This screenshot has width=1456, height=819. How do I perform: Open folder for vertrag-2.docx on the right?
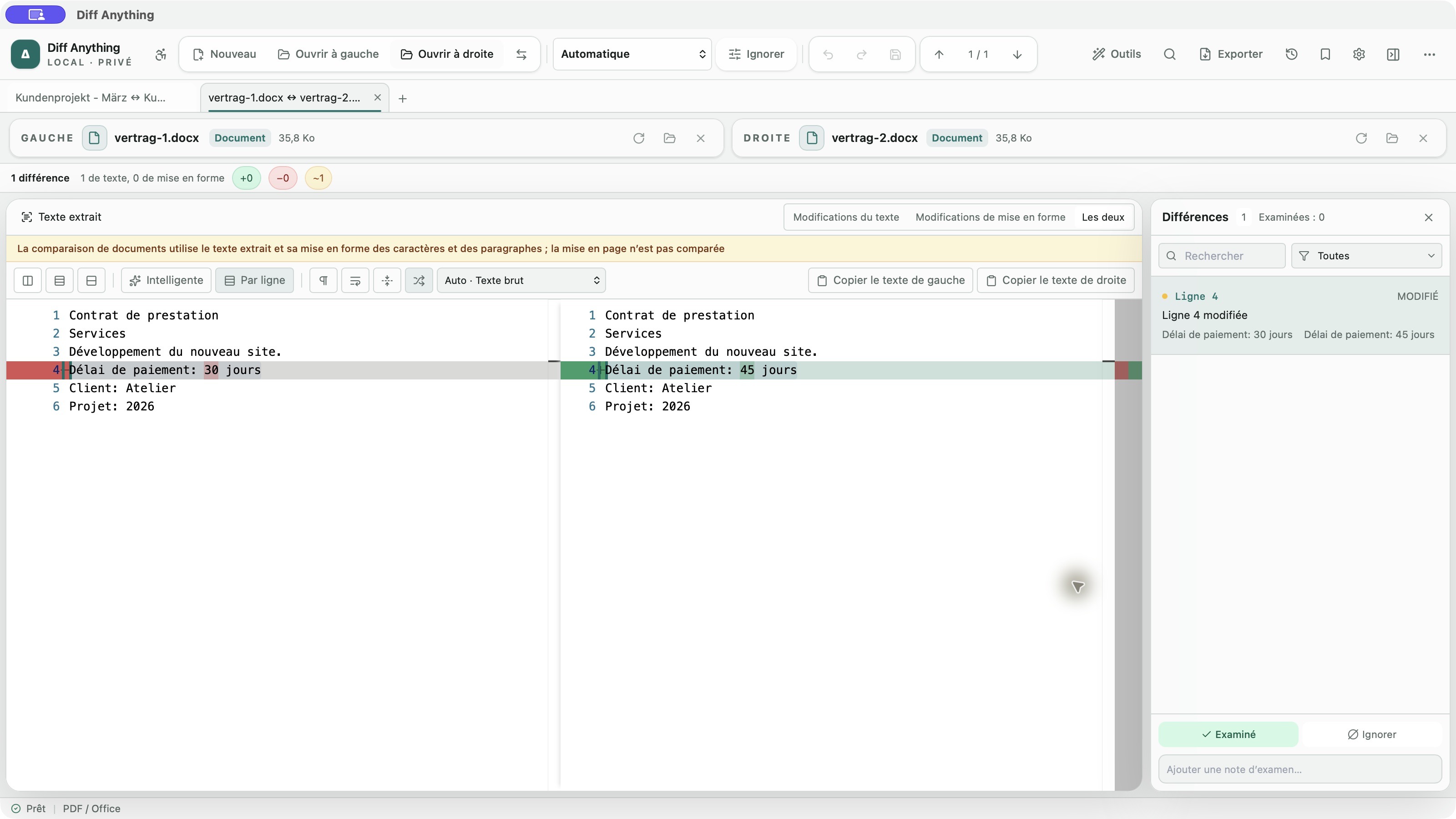(x=1392, y=138)
